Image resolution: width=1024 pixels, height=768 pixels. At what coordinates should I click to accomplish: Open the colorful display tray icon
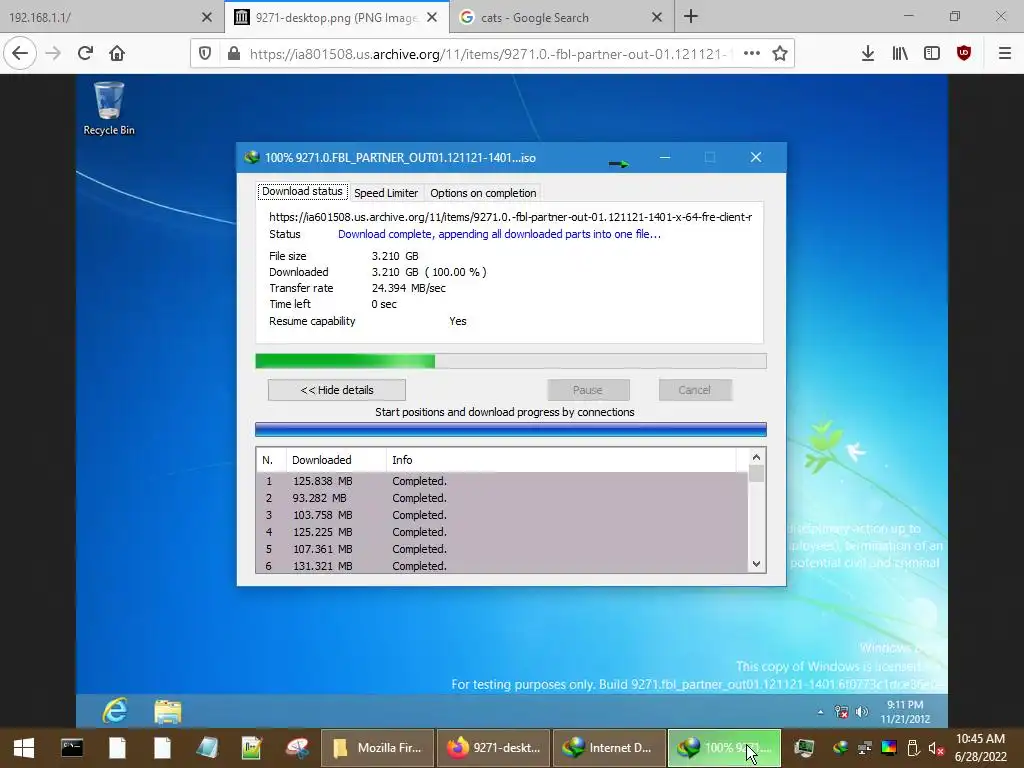[889, 748]
